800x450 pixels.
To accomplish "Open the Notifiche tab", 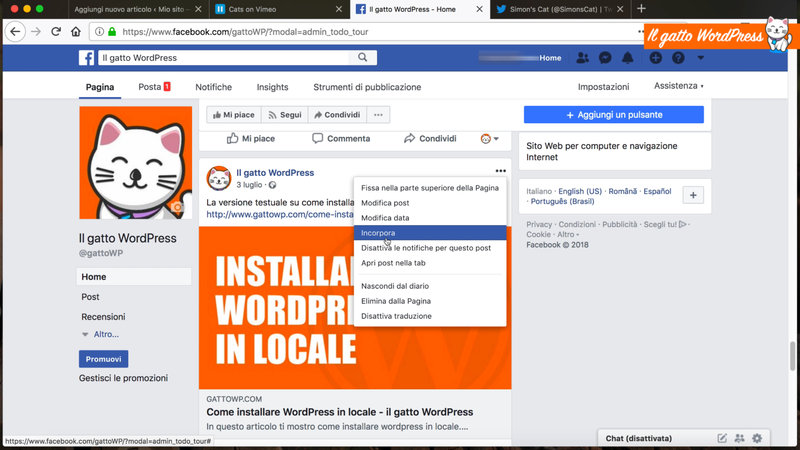I will click(213, 87).
